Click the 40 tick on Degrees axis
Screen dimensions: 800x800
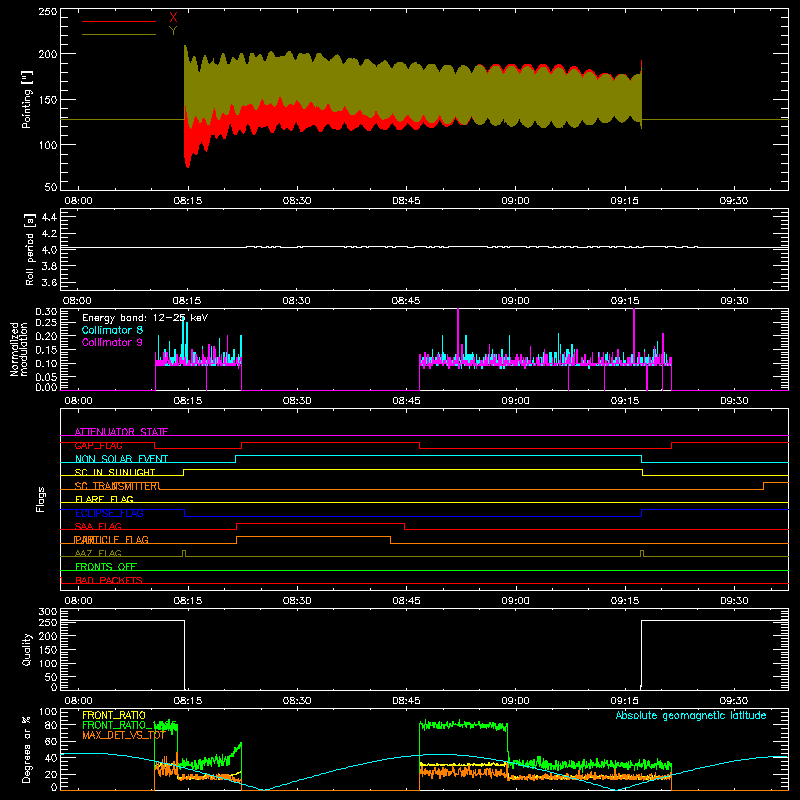coord(51,758)
